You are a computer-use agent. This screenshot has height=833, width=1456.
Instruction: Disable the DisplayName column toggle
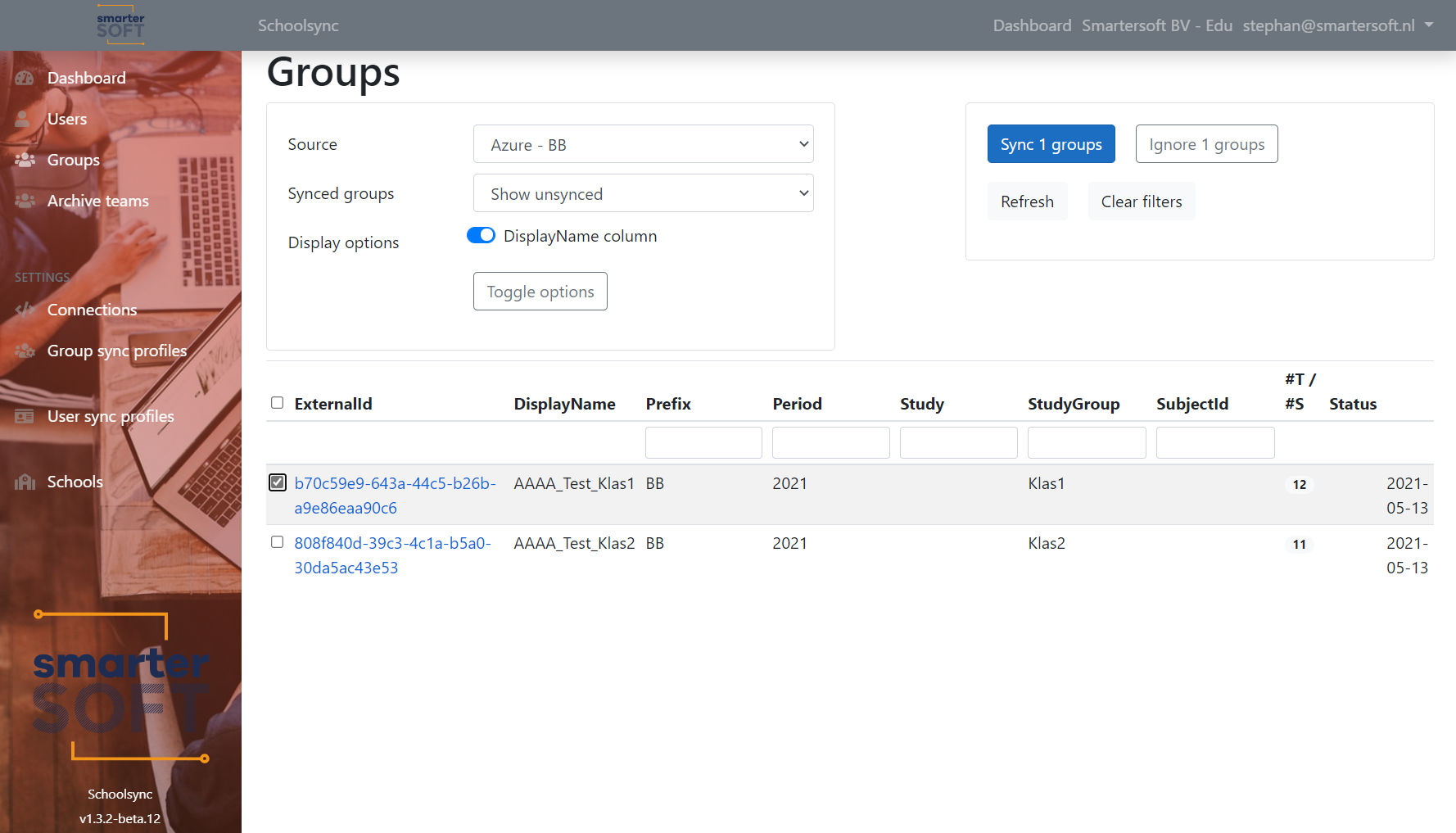click(x=481, y=236)
